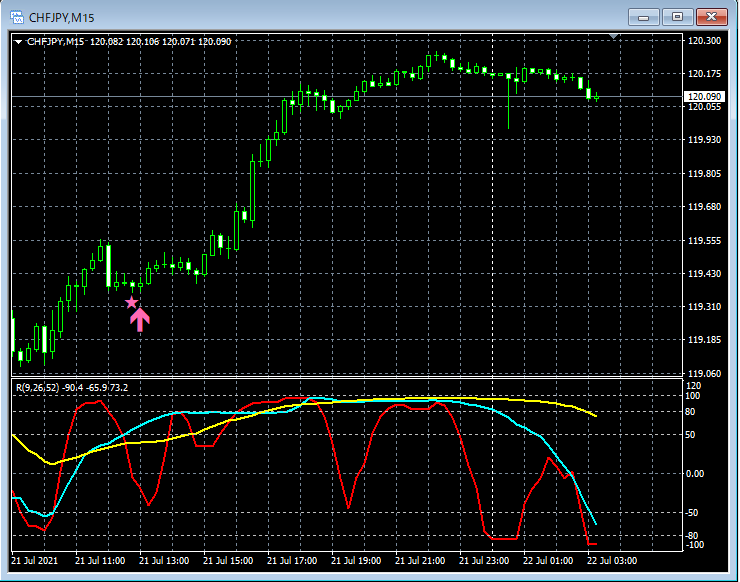Image resolution: width=740 pixels, height=582 pixels.
Task: Click the 22 Jul 03:00 time label
Action: 612,561
